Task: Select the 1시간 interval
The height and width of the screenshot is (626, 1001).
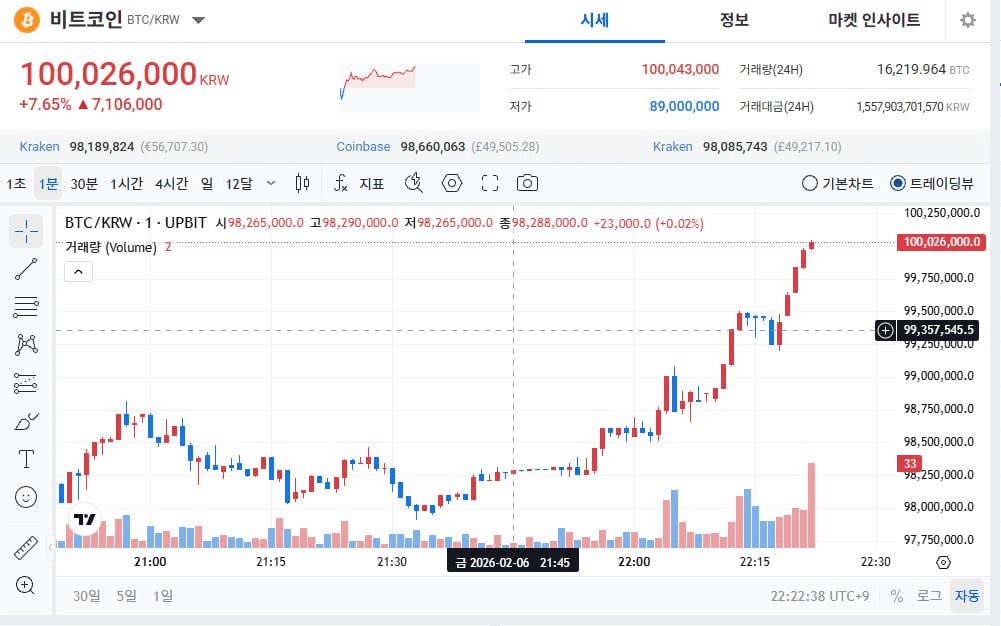Action: [x=126, y=184]
